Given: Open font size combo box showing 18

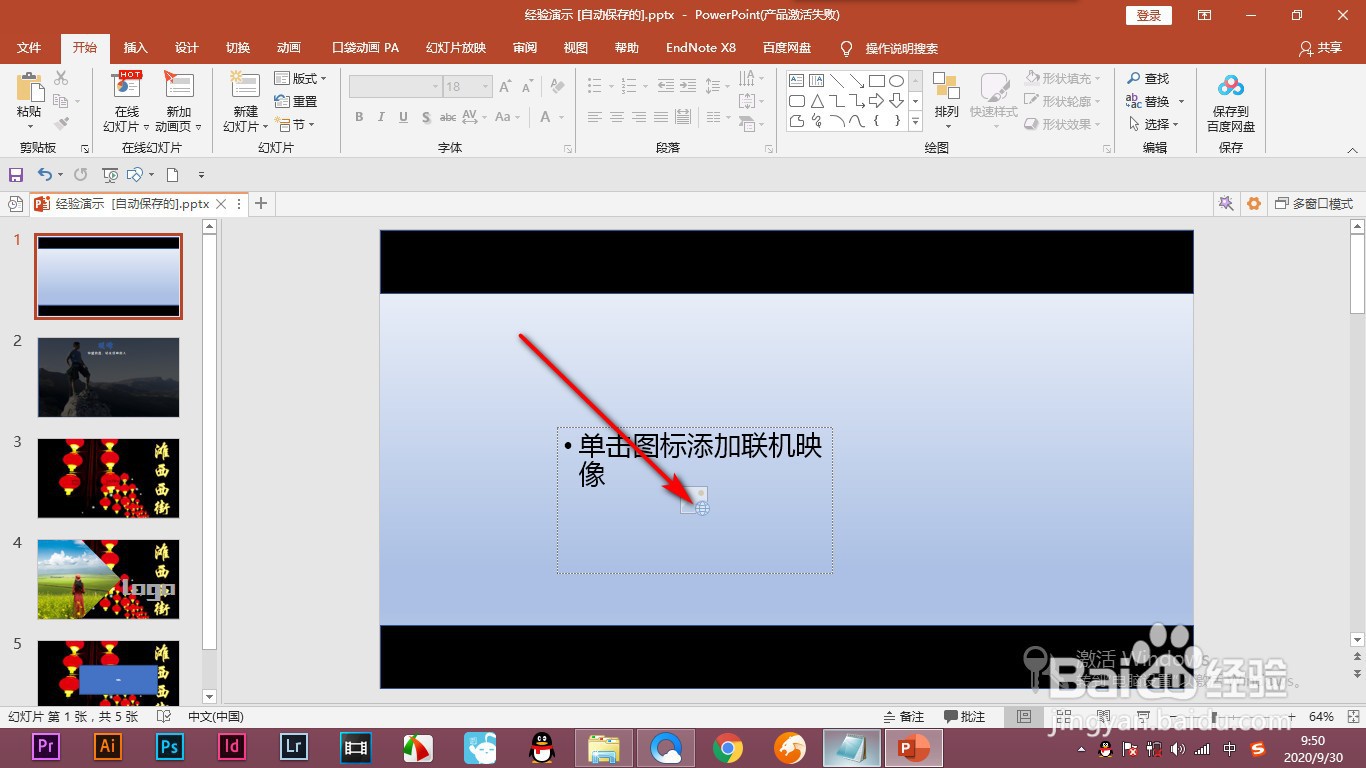Looking at the screenshot, I should coord(467,87).
